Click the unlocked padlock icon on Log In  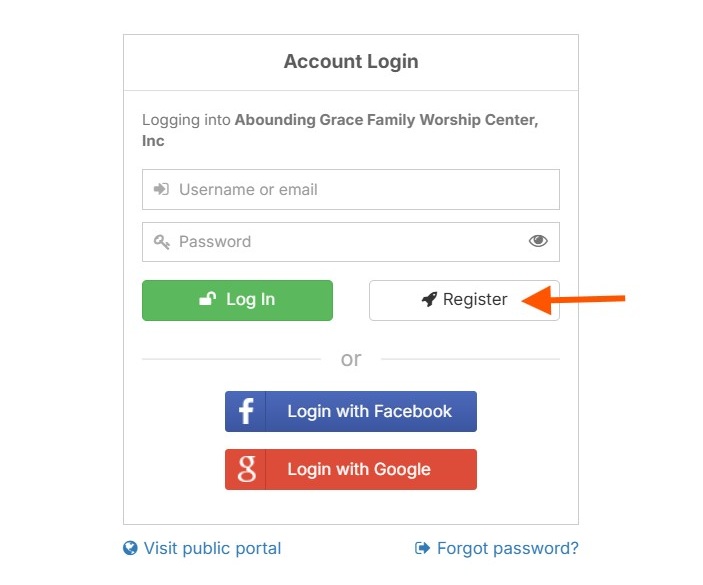[208, 299]
